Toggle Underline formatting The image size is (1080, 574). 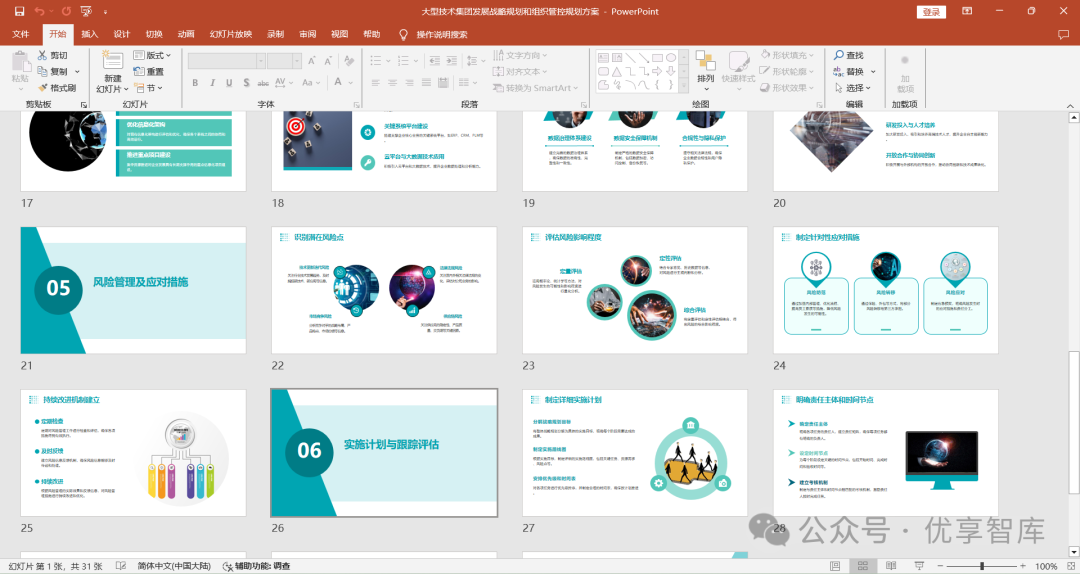click(x=229, y=83)
